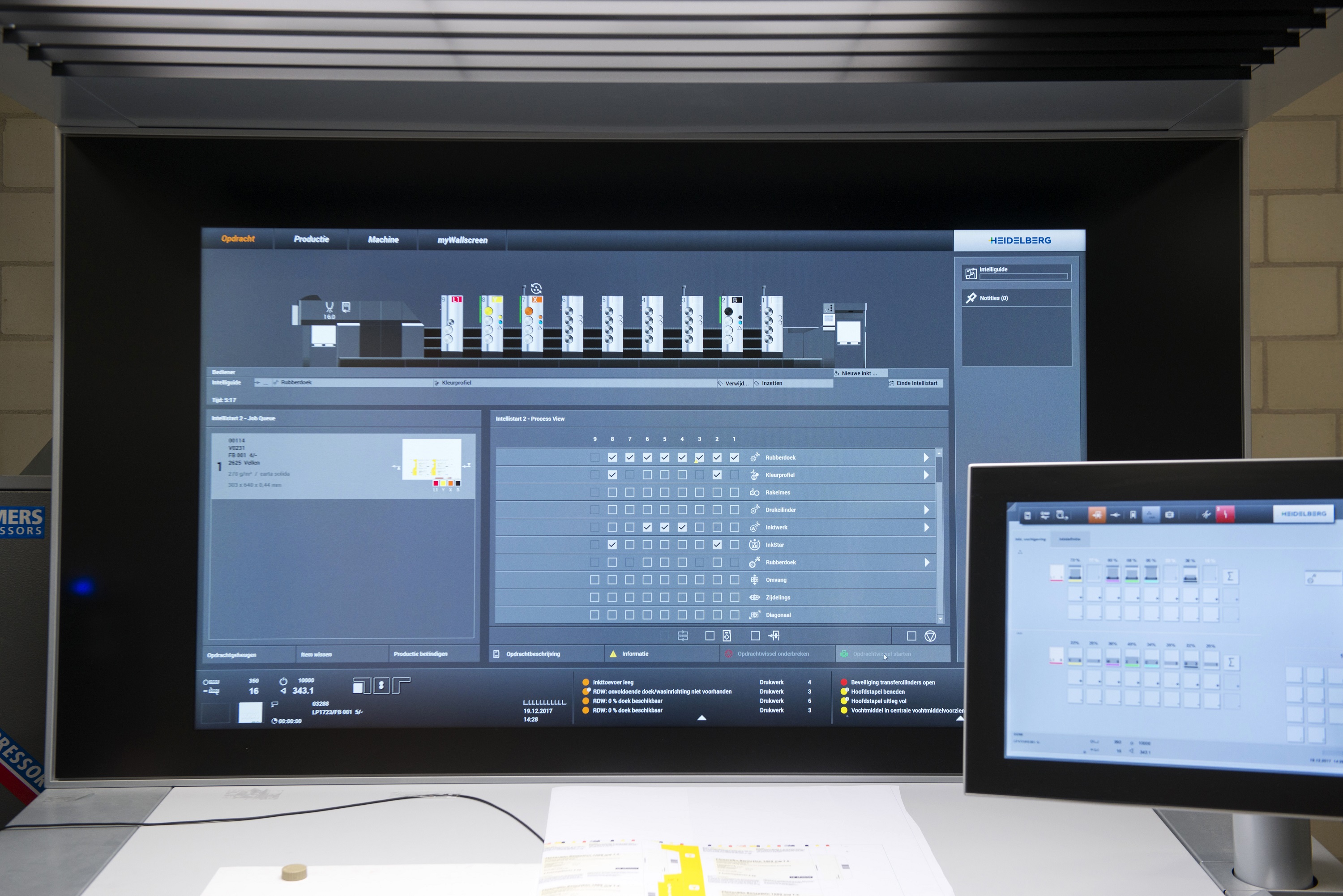Check Rakelmes checkbox for unit 6
Screen dimensions: 1343x896
[647, 492]
